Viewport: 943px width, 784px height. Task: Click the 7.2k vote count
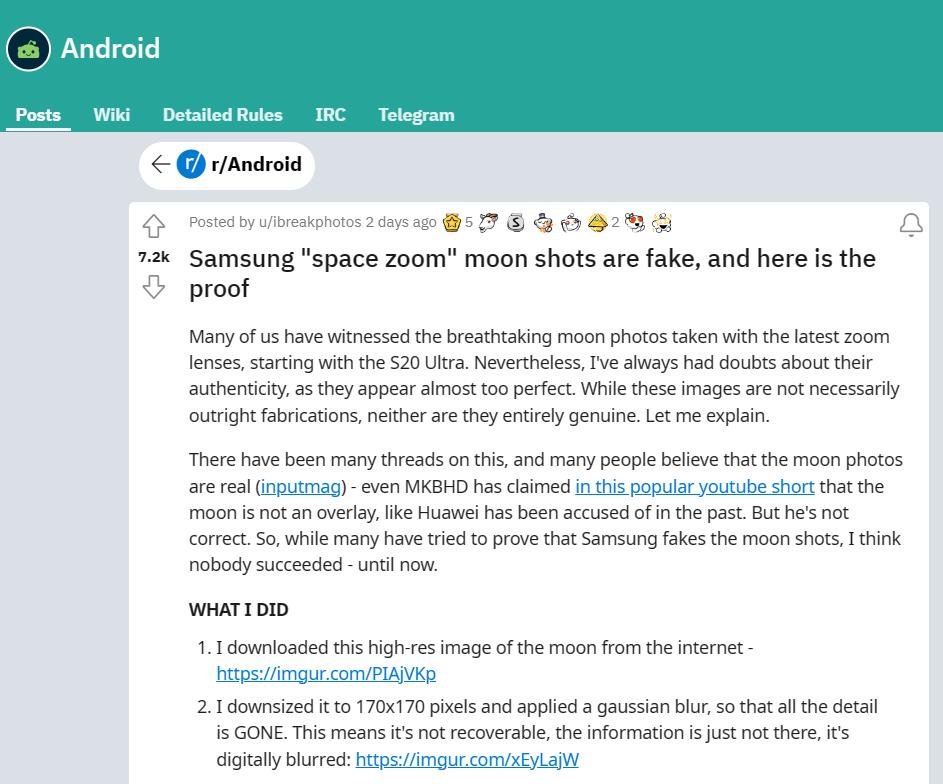153,257
